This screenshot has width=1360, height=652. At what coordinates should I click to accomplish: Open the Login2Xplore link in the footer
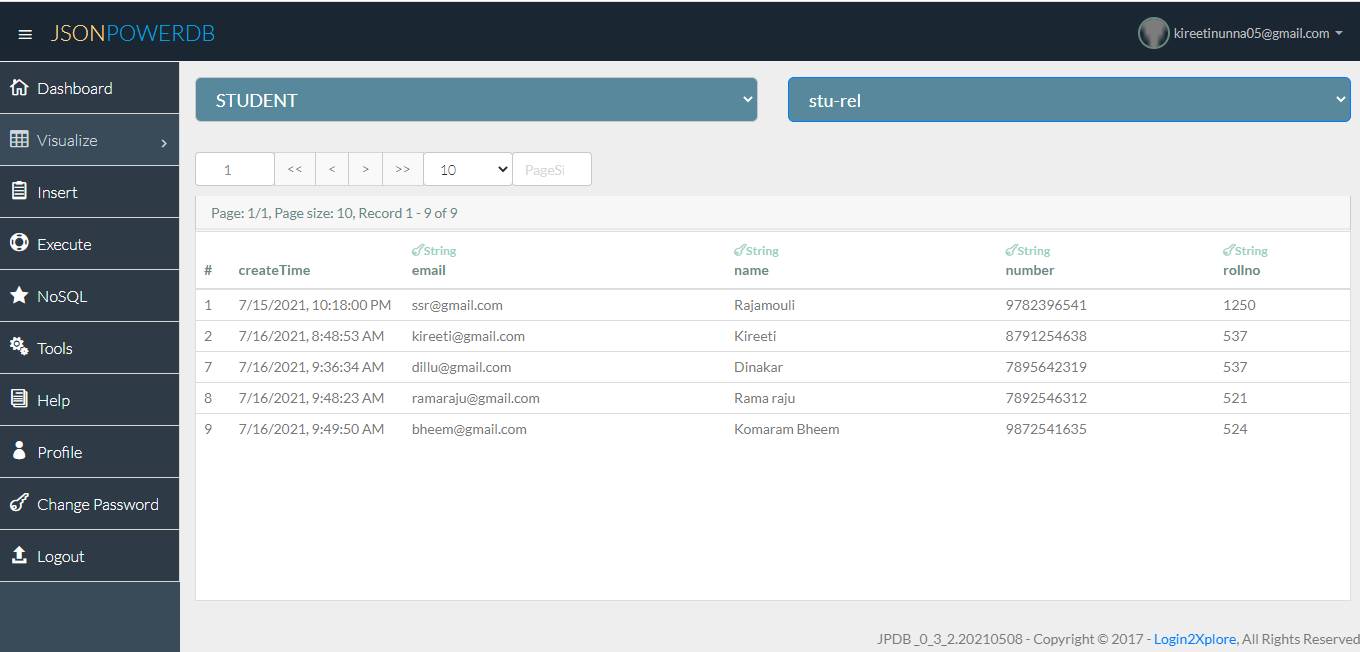pyautogui.click(x=1194, y=638)
